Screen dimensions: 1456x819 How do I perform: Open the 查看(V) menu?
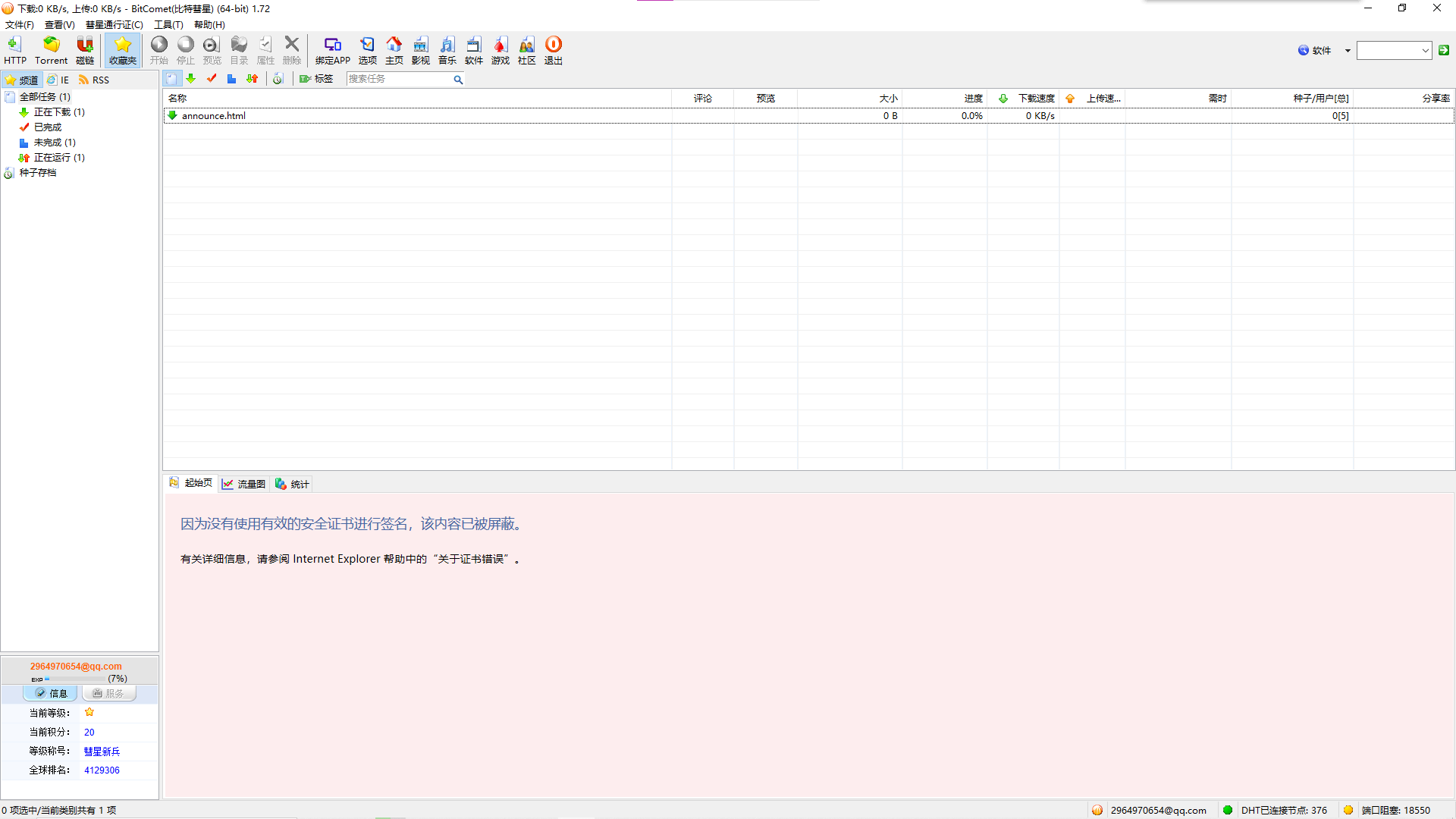click(60, 25)
